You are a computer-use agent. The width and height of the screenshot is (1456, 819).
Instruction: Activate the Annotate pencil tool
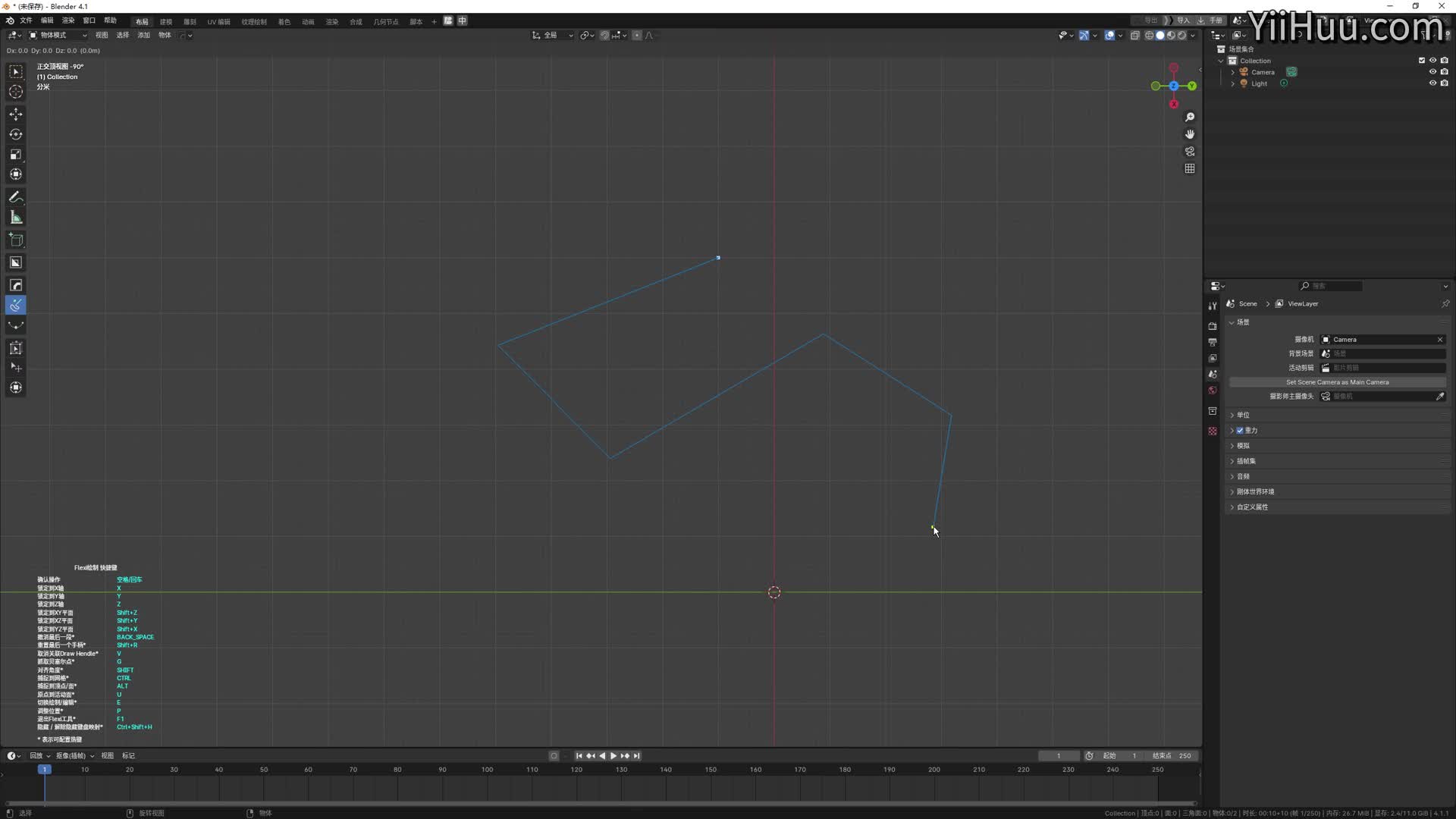pyautogui.click(x=16, y=197)
